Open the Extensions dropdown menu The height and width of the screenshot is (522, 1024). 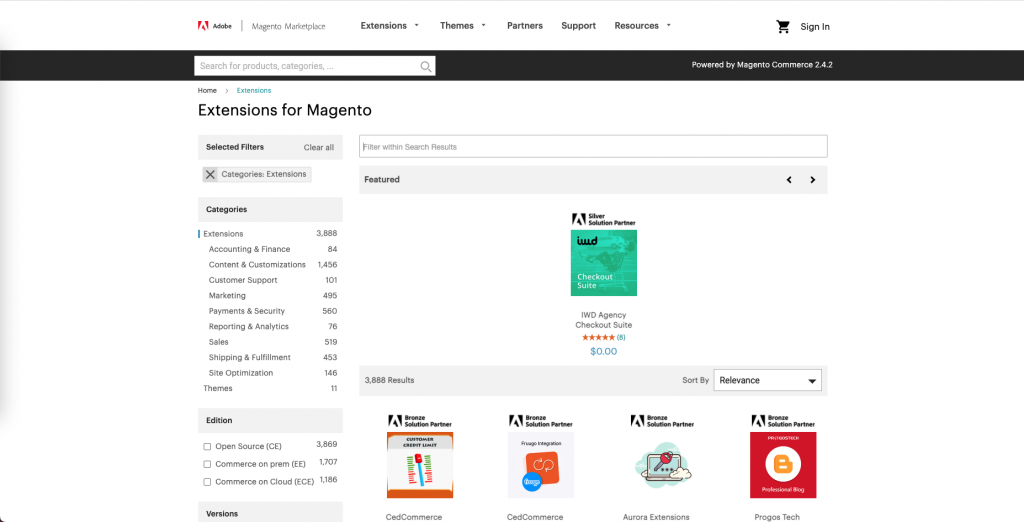(390, 25)
